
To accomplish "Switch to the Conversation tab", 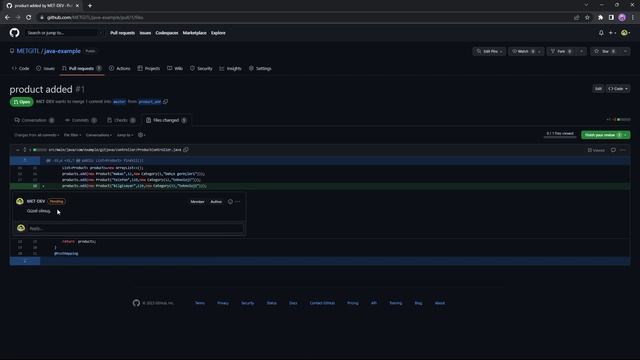I will pyautogui.click(x=34, y=120).
